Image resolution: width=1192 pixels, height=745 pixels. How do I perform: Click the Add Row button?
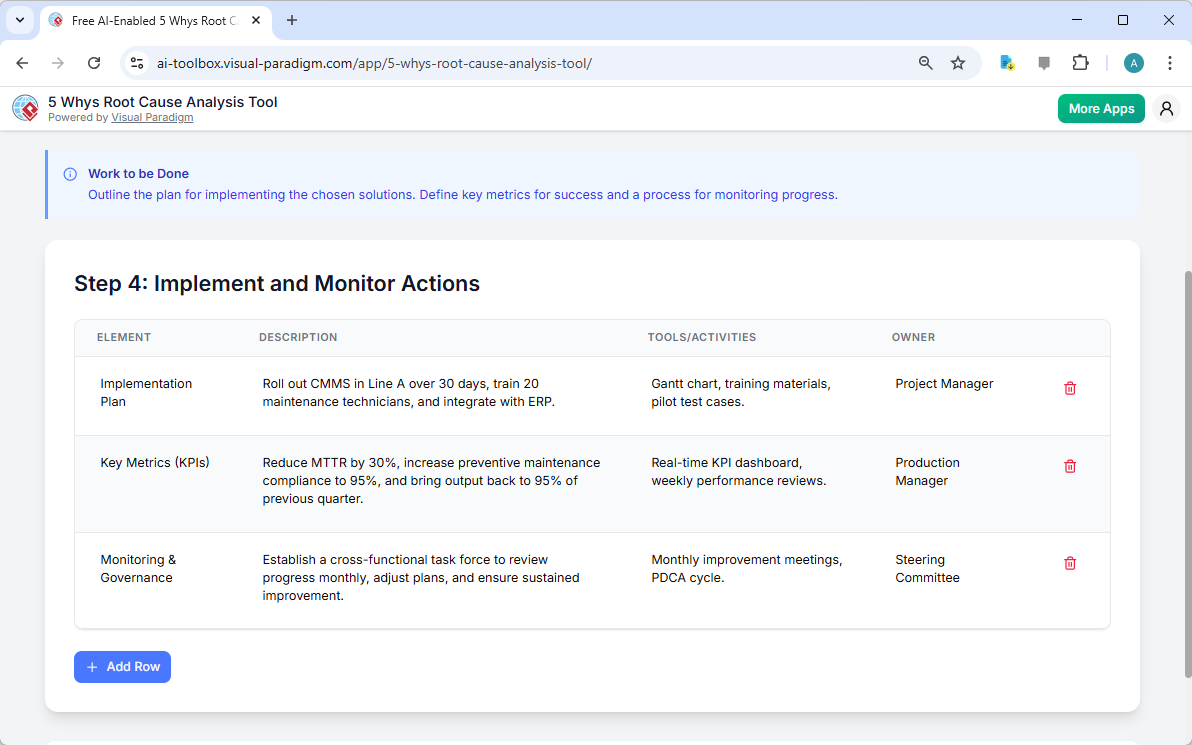[122, 667]
